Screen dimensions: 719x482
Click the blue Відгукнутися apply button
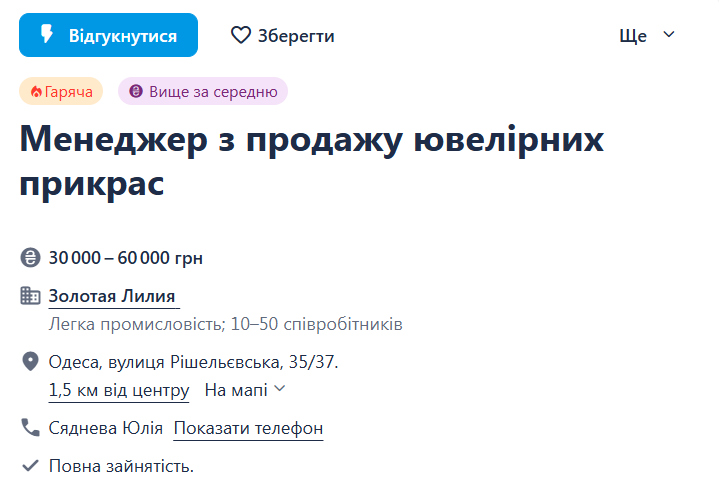(x=108, y=35)
